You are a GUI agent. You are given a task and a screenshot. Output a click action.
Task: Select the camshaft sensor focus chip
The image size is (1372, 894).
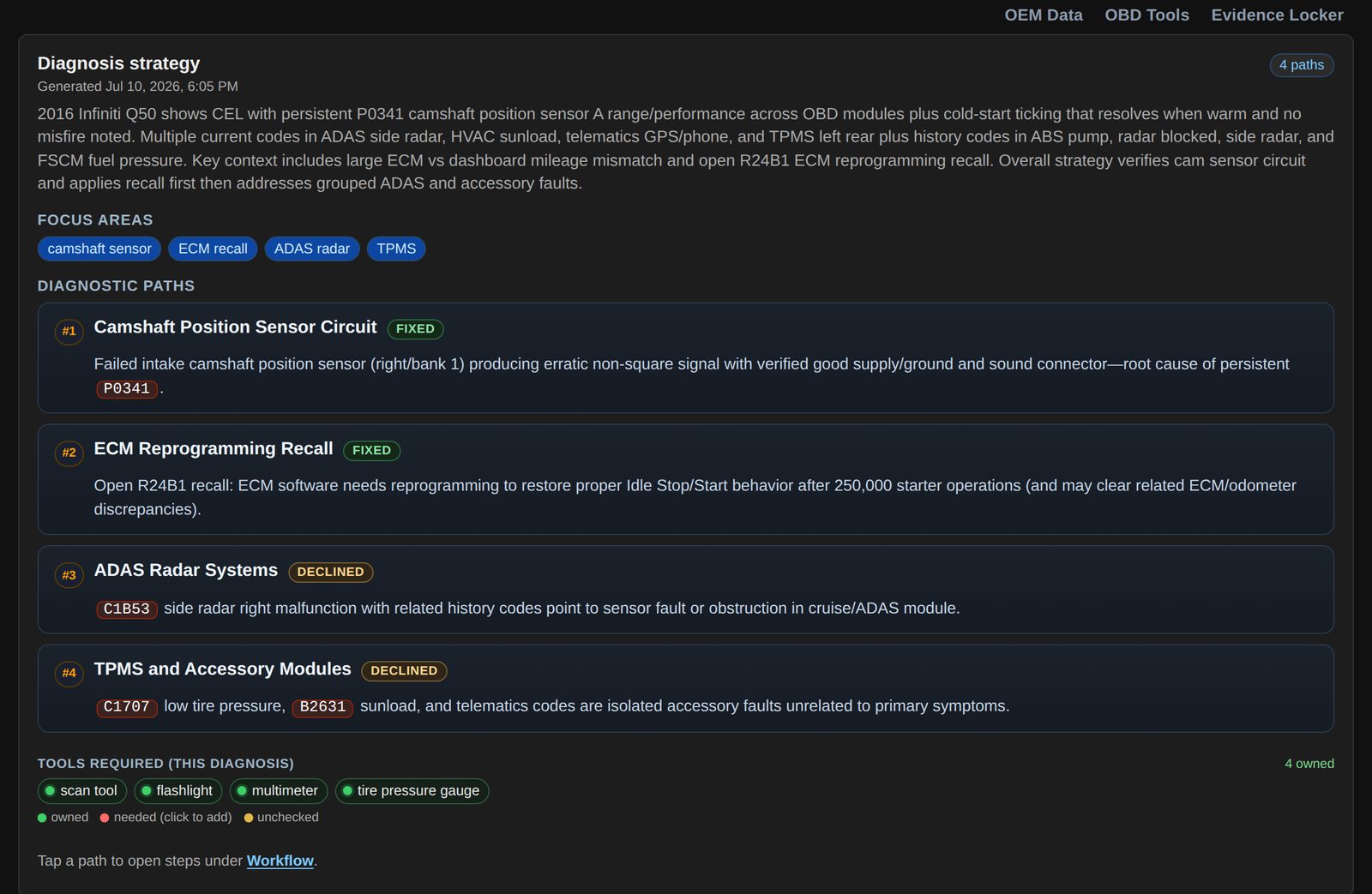pos(99,249)
